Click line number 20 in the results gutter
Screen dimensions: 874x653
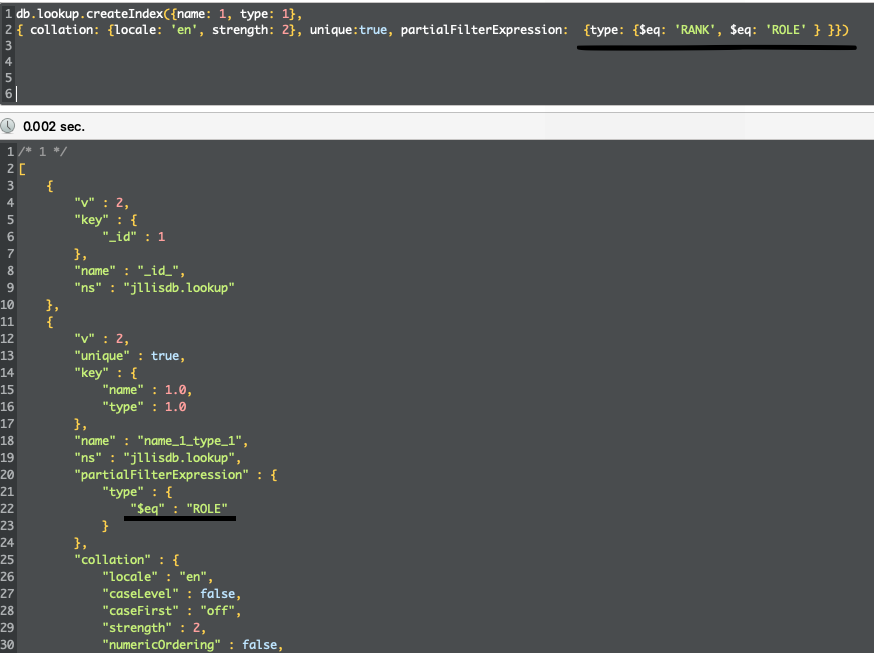coord(9,475)
